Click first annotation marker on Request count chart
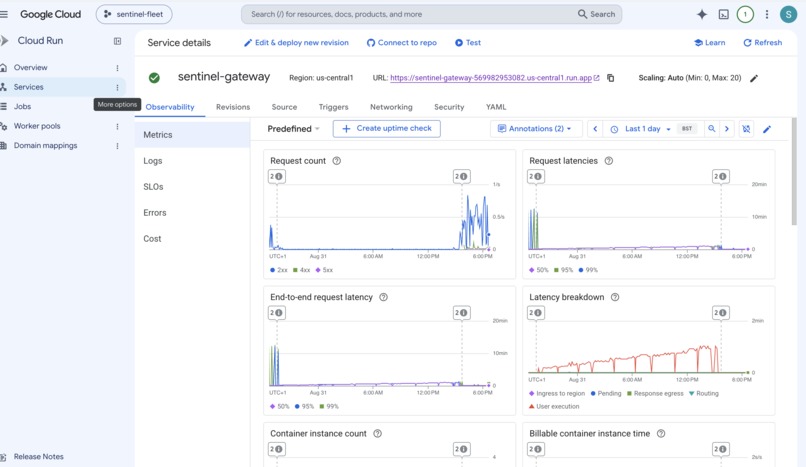 [277, 177]
